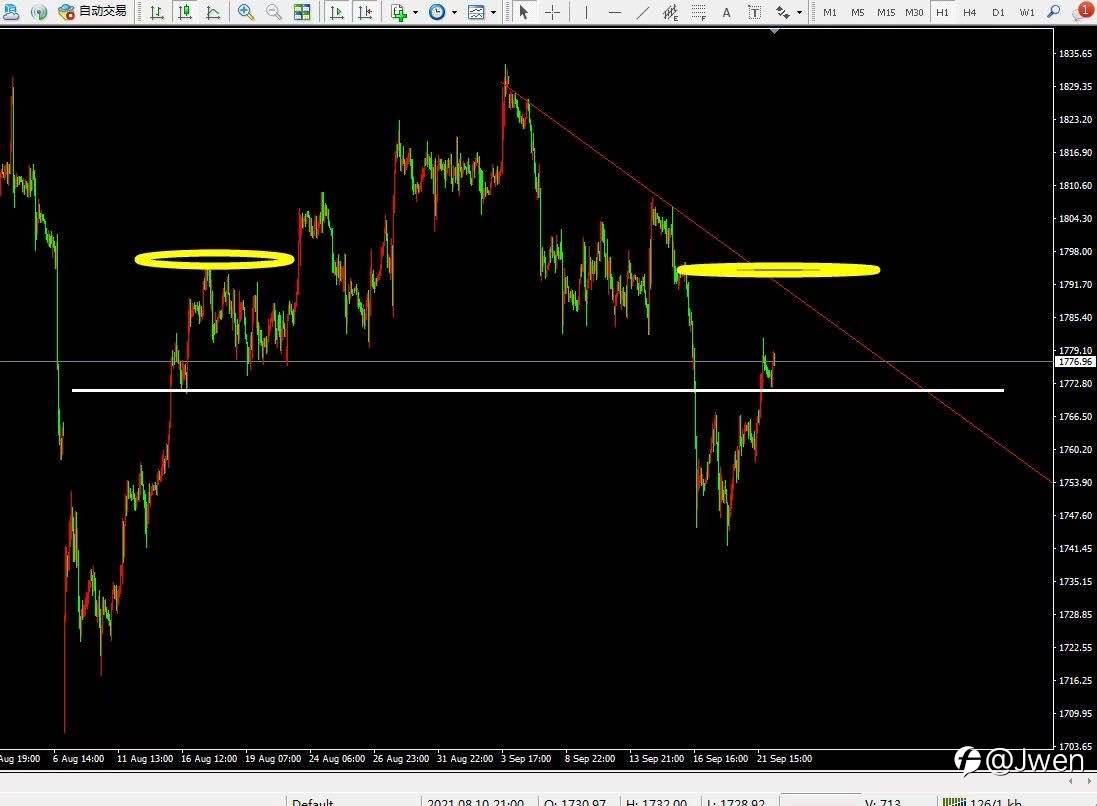Click the V: 713 volume status field
1097x806 pixels.
[x=882, y=802]
